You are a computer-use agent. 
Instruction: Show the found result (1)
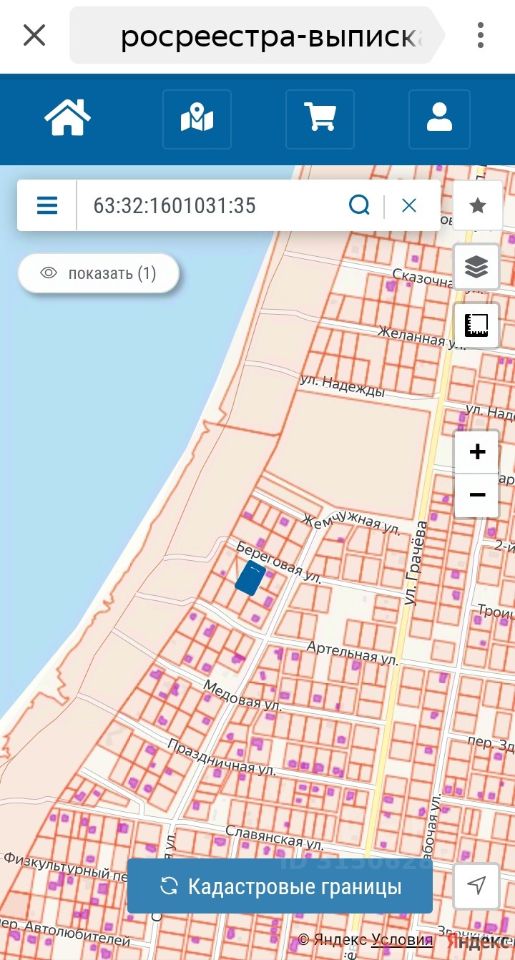(99, 273)
